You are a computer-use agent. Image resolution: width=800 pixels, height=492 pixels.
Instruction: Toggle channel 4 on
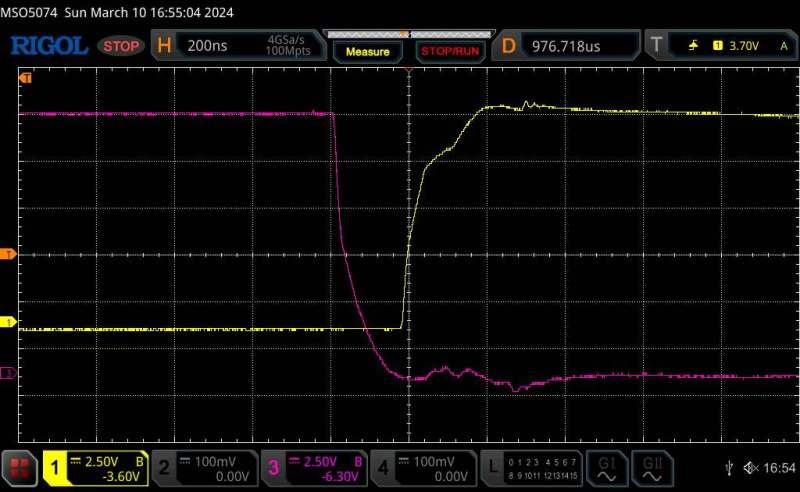(424, 467)
